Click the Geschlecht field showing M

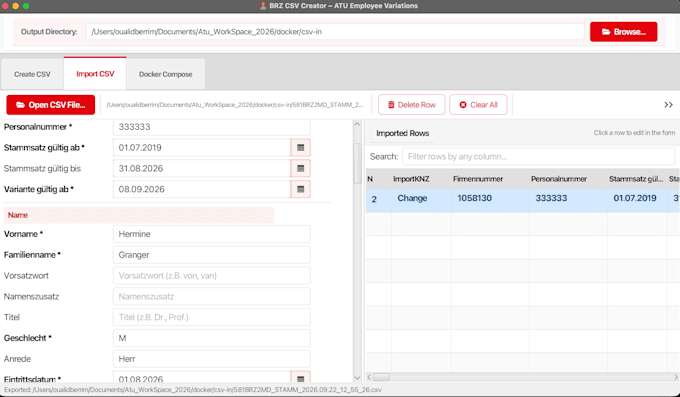212,338
